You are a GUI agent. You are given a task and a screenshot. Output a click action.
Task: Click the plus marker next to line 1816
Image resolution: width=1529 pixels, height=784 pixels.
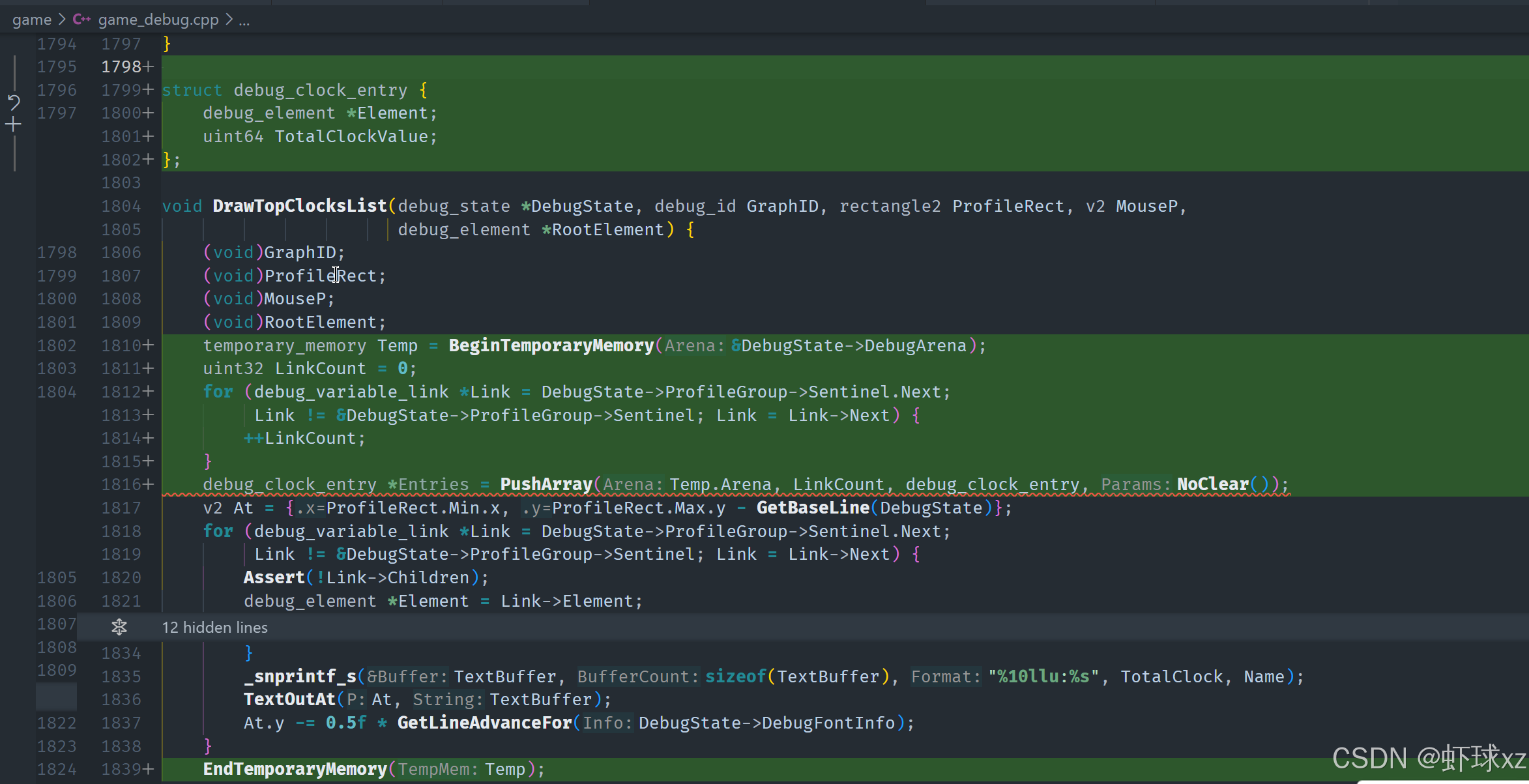149,485
